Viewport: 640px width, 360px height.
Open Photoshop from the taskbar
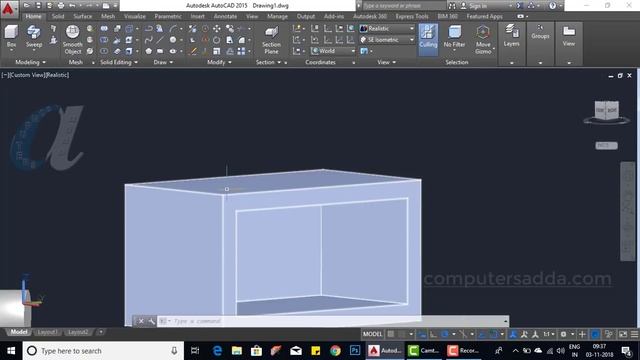coord(355,351)
